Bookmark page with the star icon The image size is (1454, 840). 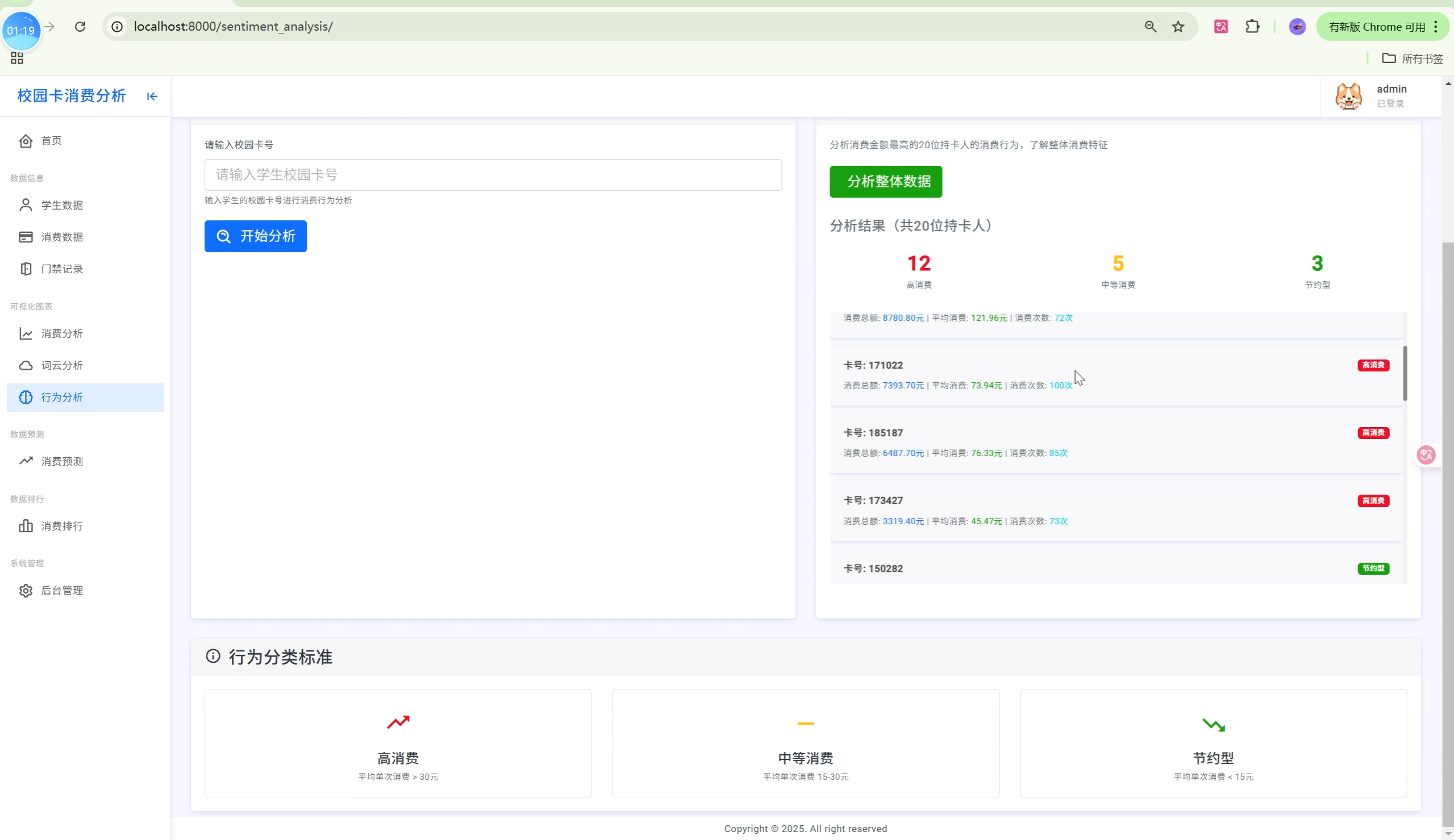1178,27
